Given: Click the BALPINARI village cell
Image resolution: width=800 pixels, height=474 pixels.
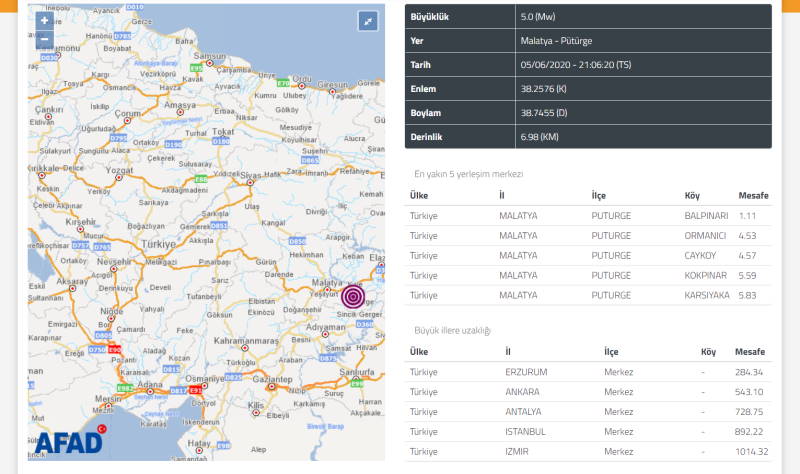Looking at the screenshot, I should pyautogui.click(x=706, y=216).
